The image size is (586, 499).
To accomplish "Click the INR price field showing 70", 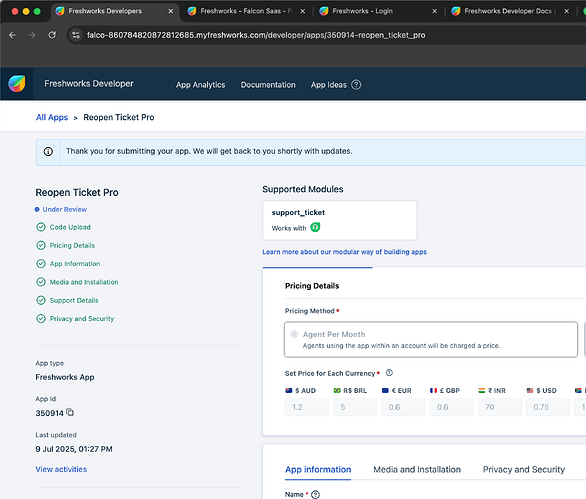I will tap(500, 407).
